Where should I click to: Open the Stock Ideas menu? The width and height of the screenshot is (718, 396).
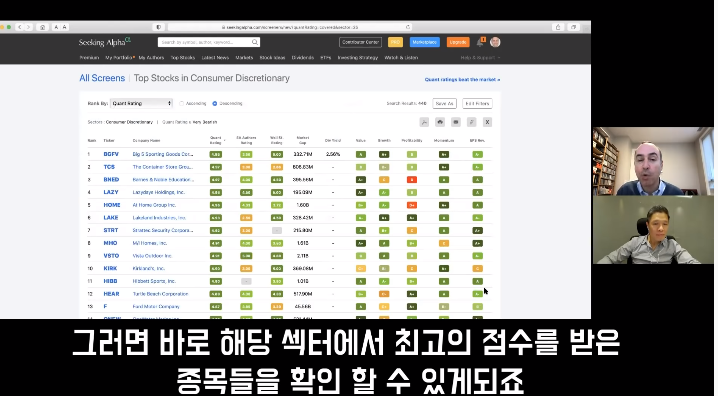[x=272, y=58]
